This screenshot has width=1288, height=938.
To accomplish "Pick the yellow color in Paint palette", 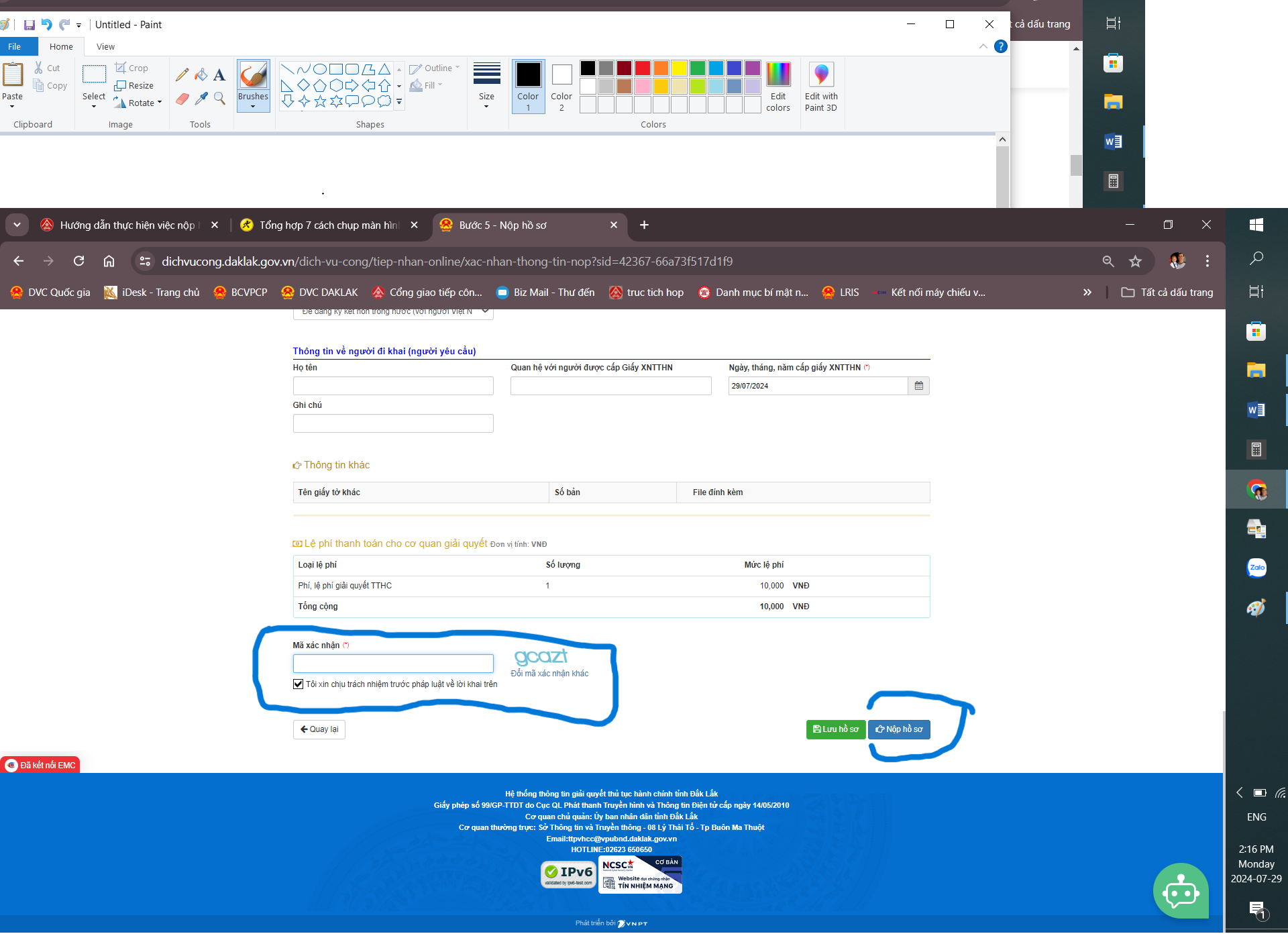I will (679, 68).
